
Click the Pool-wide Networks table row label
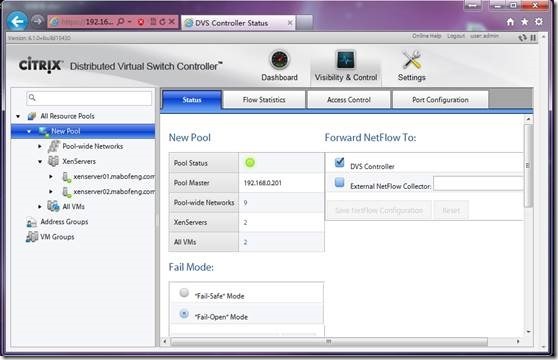tap(204, 203)
